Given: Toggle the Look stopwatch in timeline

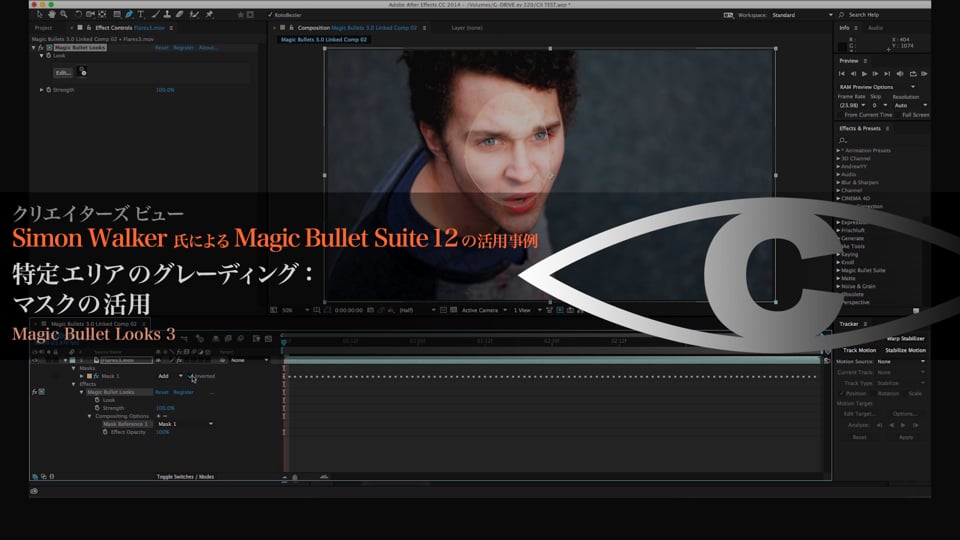Looking at the screenshot, I should point(97,400).
